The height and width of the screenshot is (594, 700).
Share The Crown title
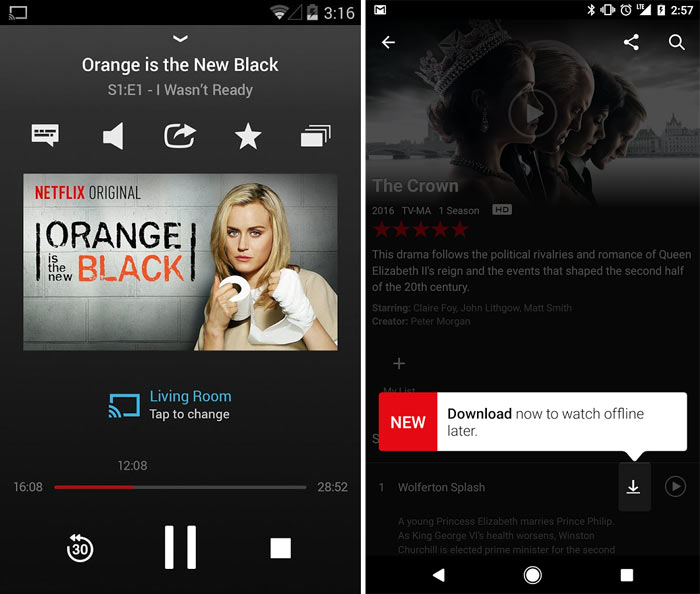631,42
